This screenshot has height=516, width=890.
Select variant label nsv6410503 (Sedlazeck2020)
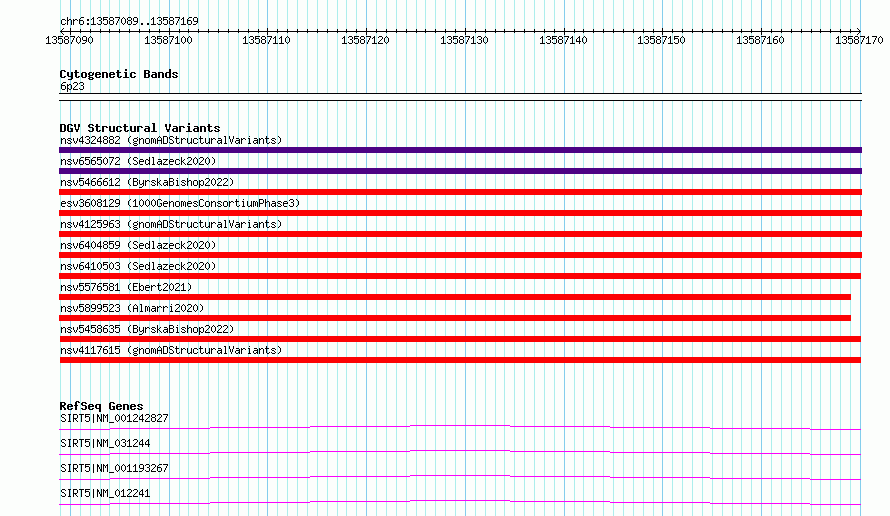(x=138, y=266)
